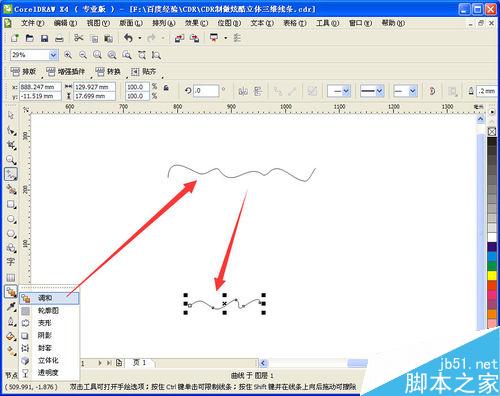The width and height of the screenshot is (500, 396).
Task: Click the Save floppy disk icon
Action: 44,38
